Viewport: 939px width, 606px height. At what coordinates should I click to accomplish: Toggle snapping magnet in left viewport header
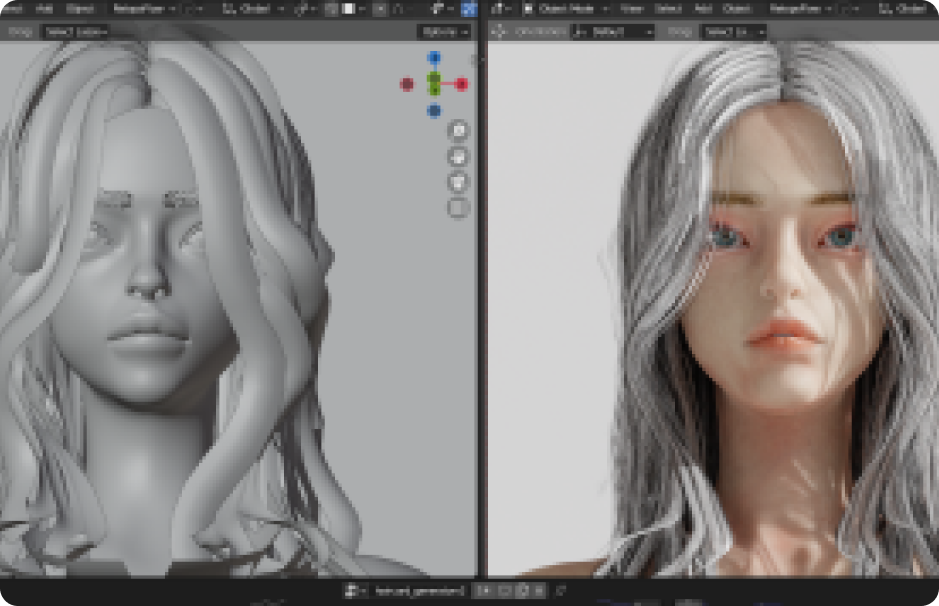[331, 8]
